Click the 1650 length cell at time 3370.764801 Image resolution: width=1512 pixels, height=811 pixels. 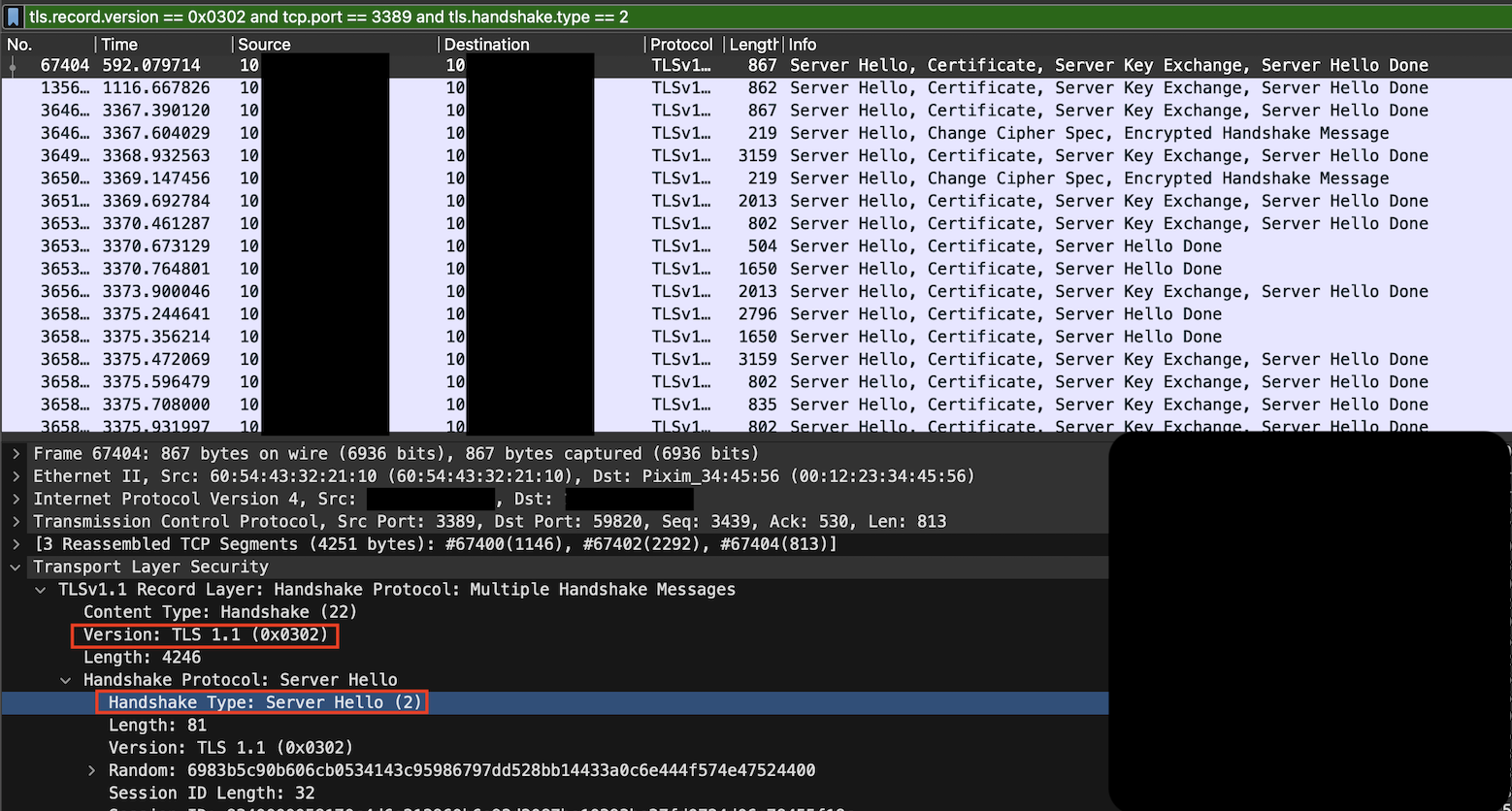click(757, 269)
